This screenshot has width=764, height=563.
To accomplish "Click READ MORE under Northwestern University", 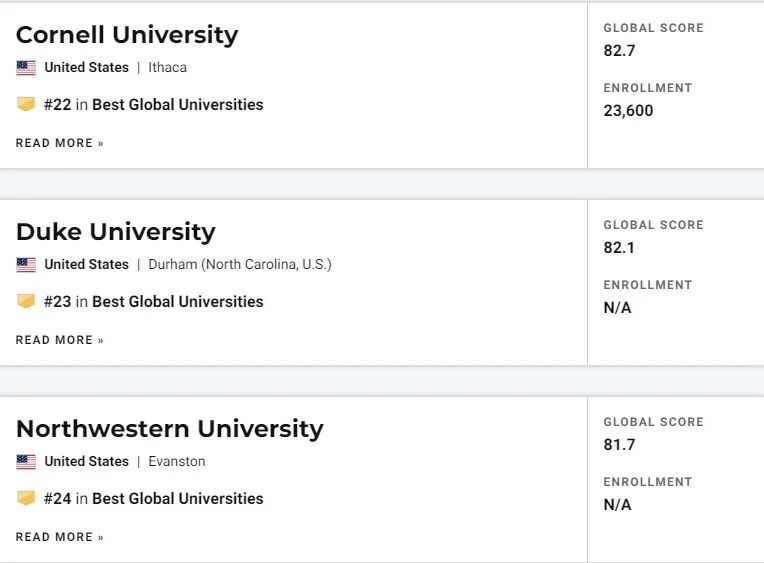I will (x=59, y=537).
